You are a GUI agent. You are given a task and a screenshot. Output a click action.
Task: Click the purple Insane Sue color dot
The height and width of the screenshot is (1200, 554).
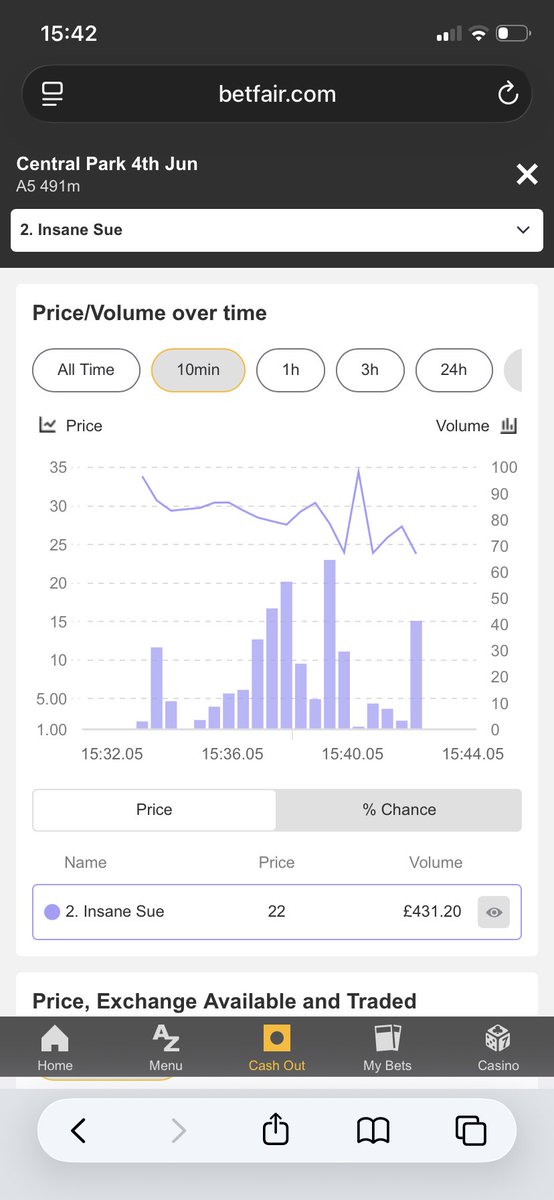pos(52,912)
